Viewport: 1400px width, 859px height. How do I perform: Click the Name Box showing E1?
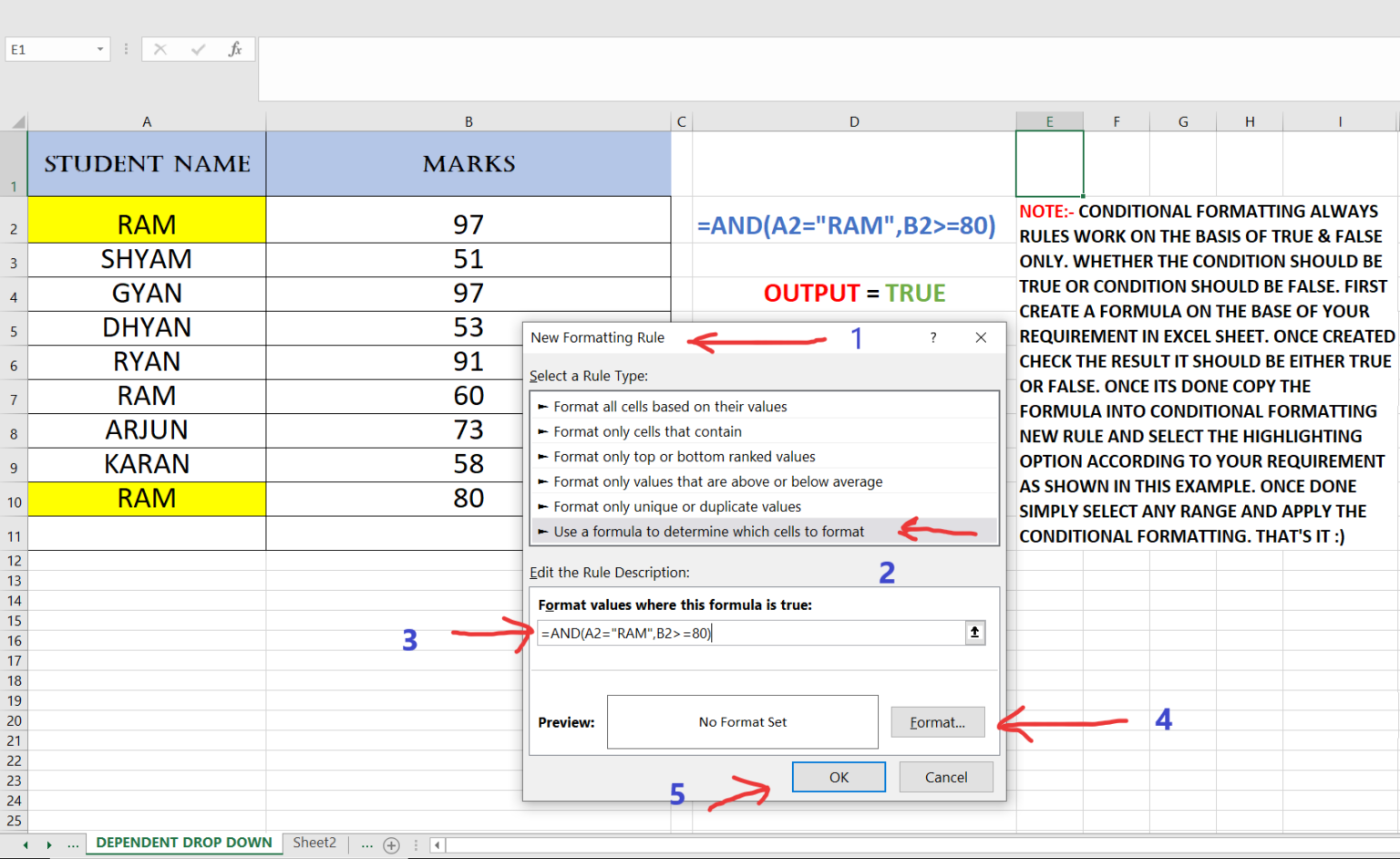click(x=50, y=49)
